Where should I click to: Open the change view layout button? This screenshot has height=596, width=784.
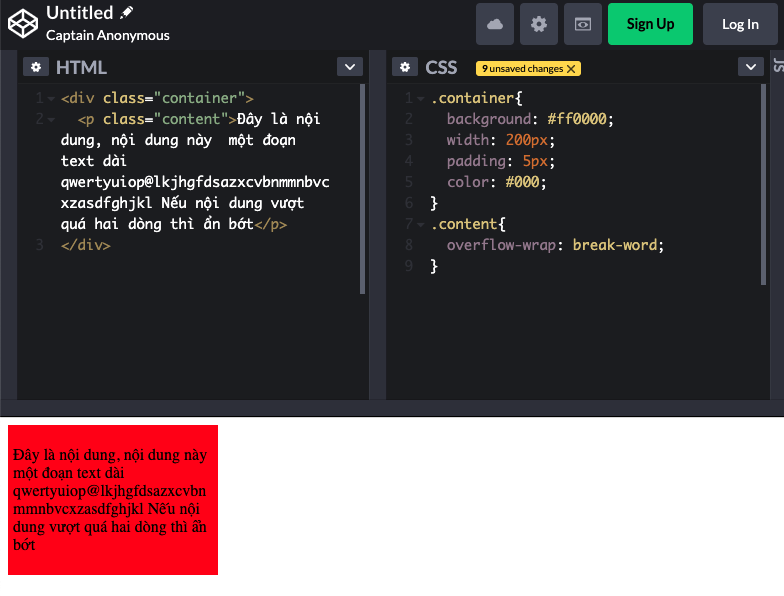(x=583, y=24)
